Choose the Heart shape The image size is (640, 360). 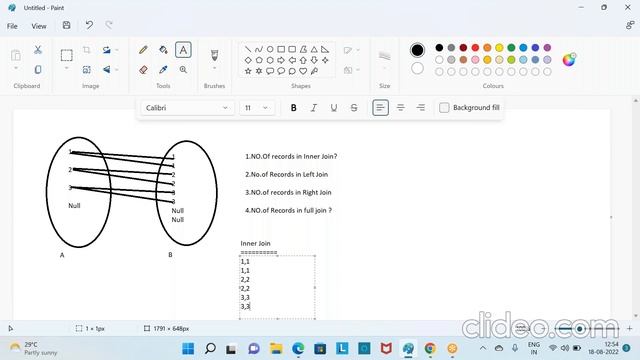(303, 71)
